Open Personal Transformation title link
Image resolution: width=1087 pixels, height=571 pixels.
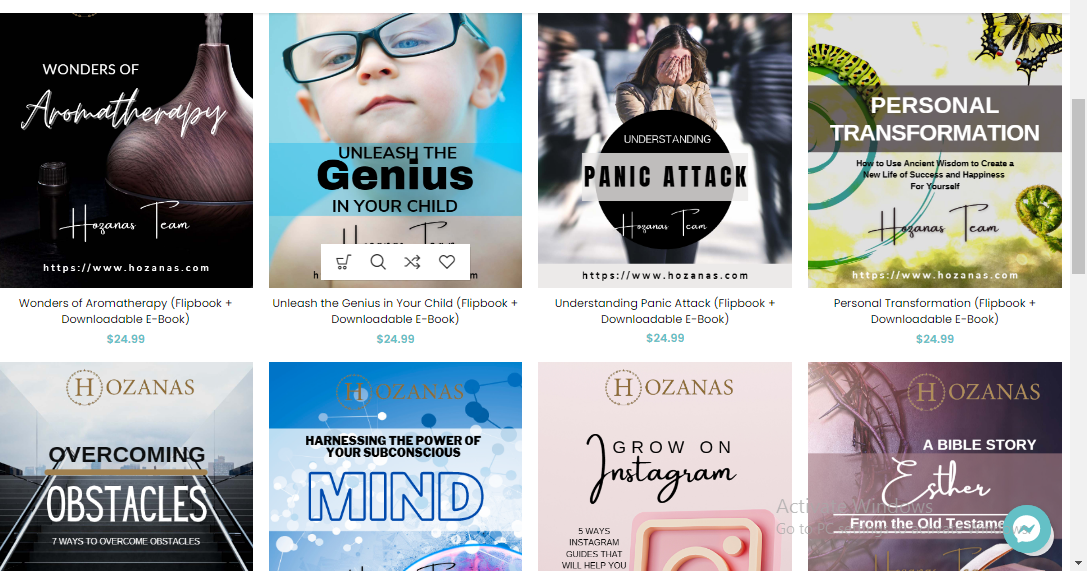[934, 311]
